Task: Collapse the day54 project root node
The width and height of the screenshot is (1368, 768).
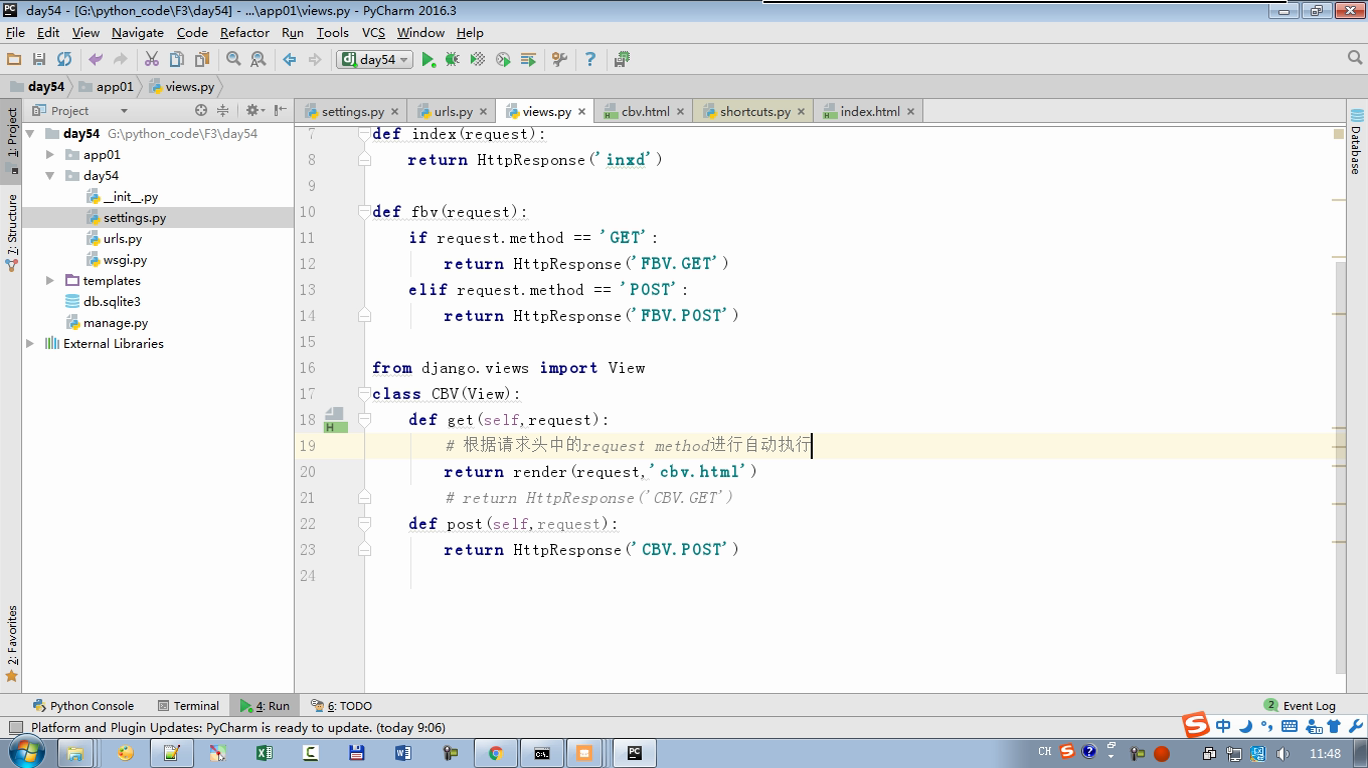Action: [x=30, y=134]
